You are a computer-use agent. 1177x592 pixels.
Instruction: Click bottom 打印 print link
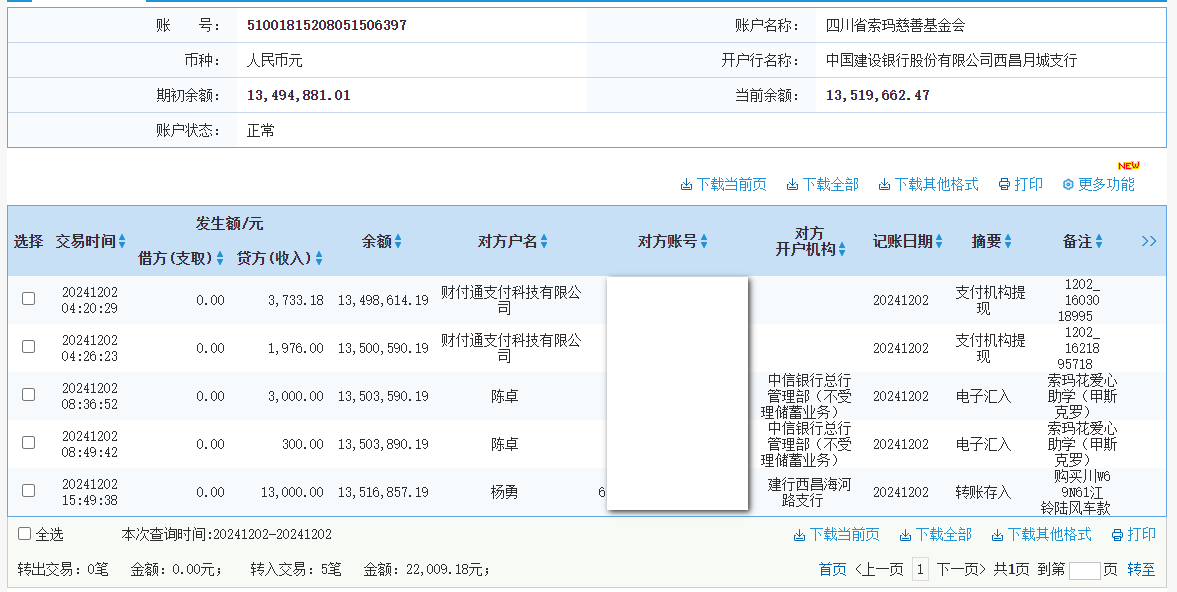point(1133,534)
